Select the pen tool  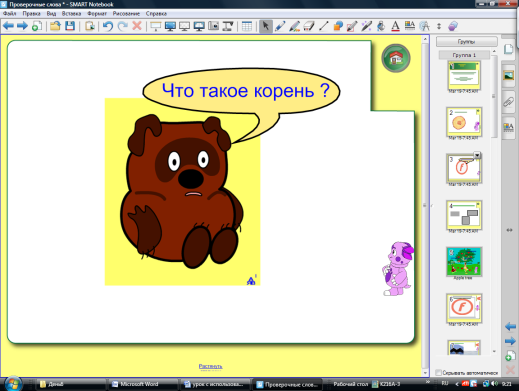280,26
